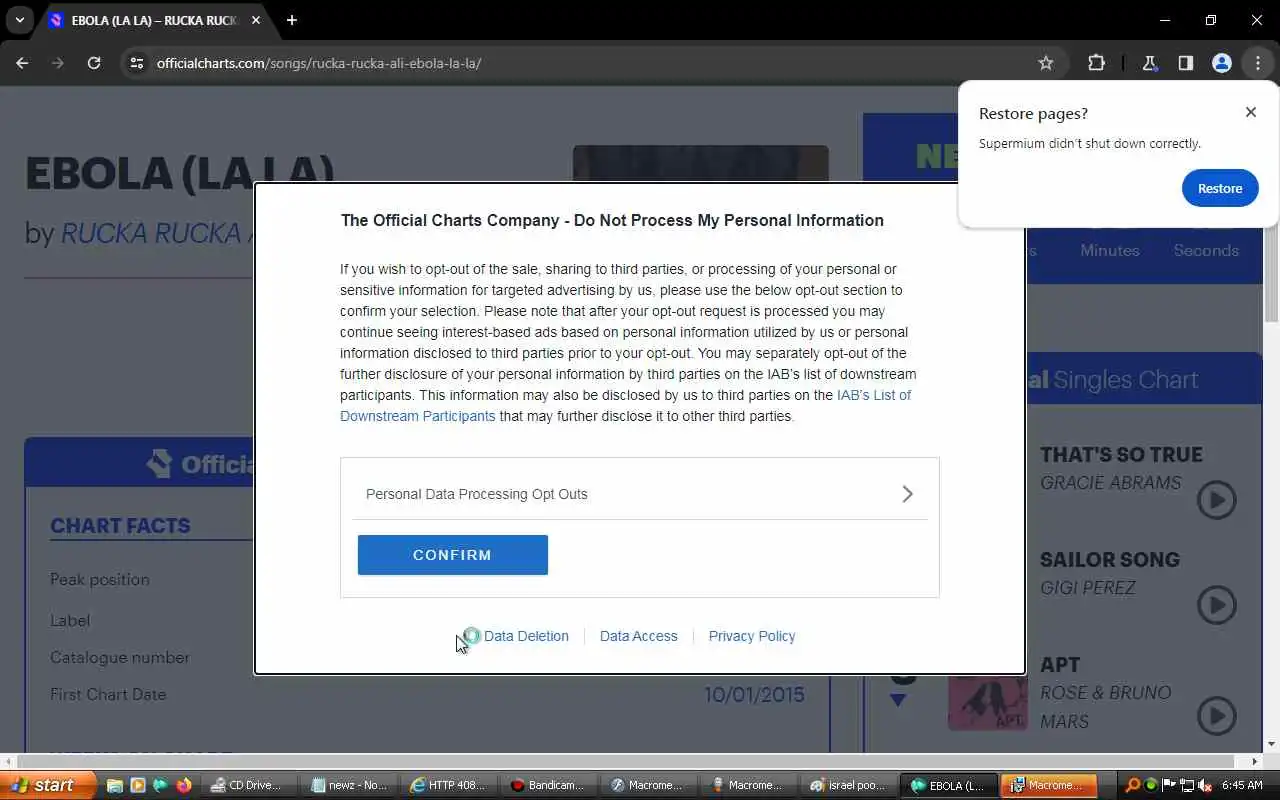Viewport: 1280px width, 800px height.
Task: Play APT by Rose & Bruno Mars
Action: (1217, 715)
